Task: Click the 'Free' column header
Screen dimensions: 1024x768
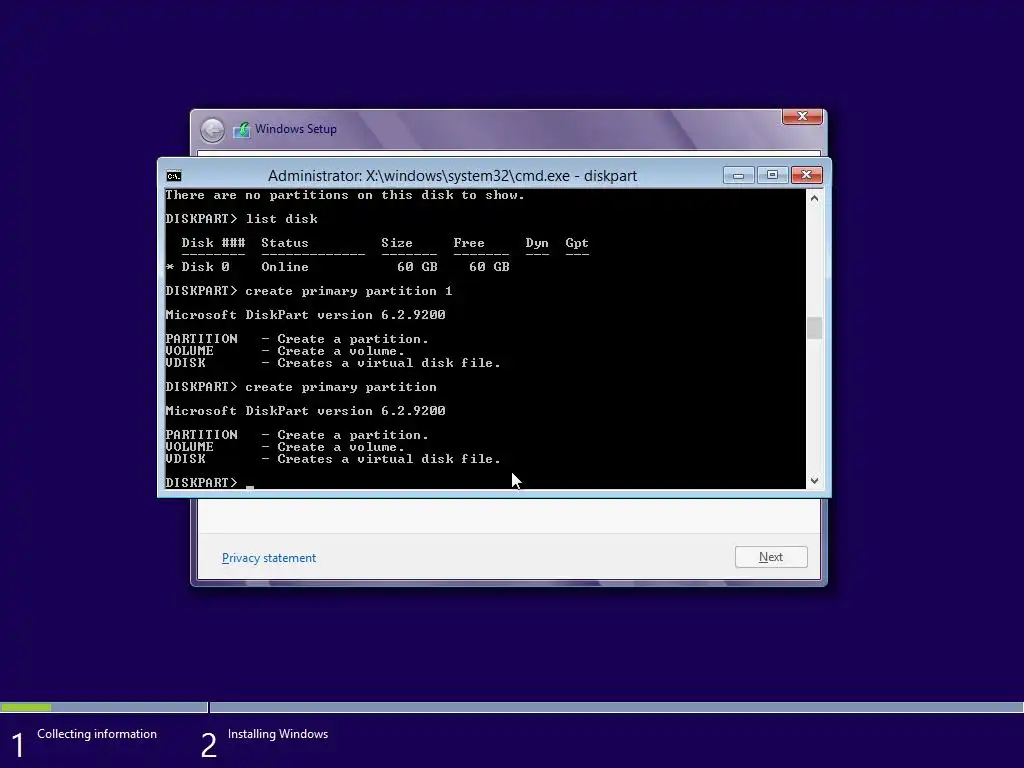Action: coord(469,243)
